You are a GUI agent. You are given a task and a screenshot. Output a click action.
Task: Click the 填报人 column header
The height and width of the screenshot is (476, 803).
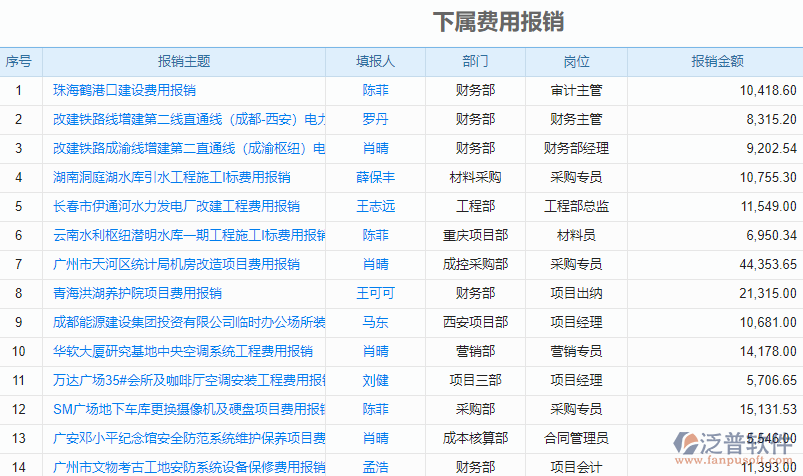coord(375,62)
